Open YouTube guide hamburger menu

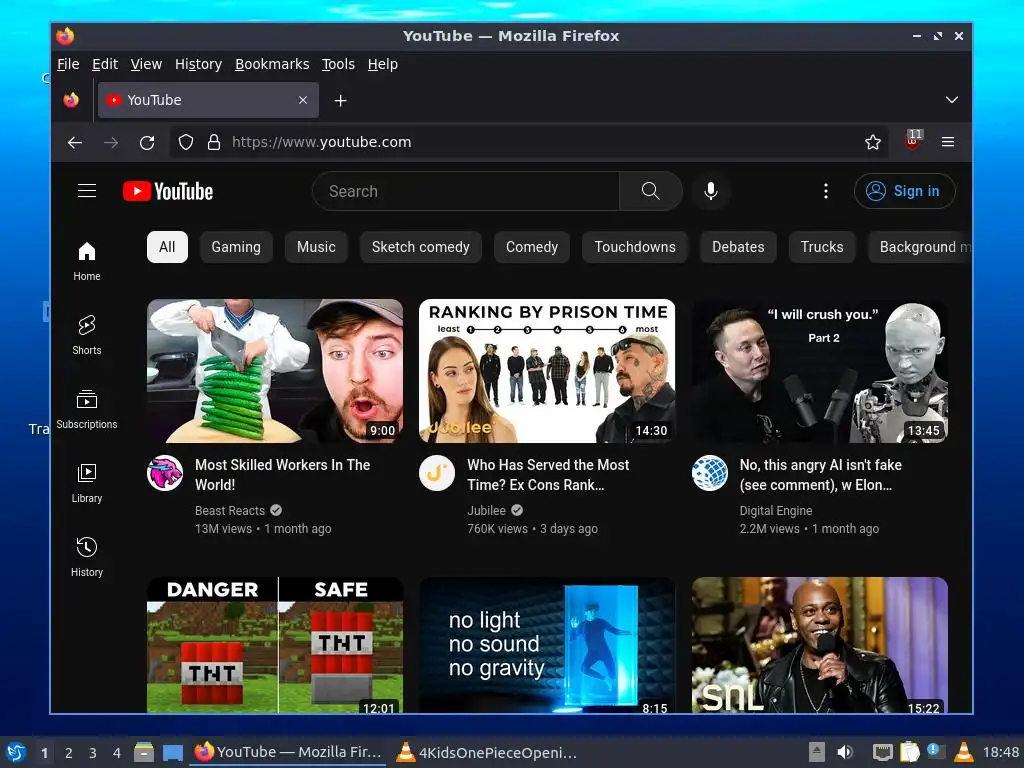point(87,191)
